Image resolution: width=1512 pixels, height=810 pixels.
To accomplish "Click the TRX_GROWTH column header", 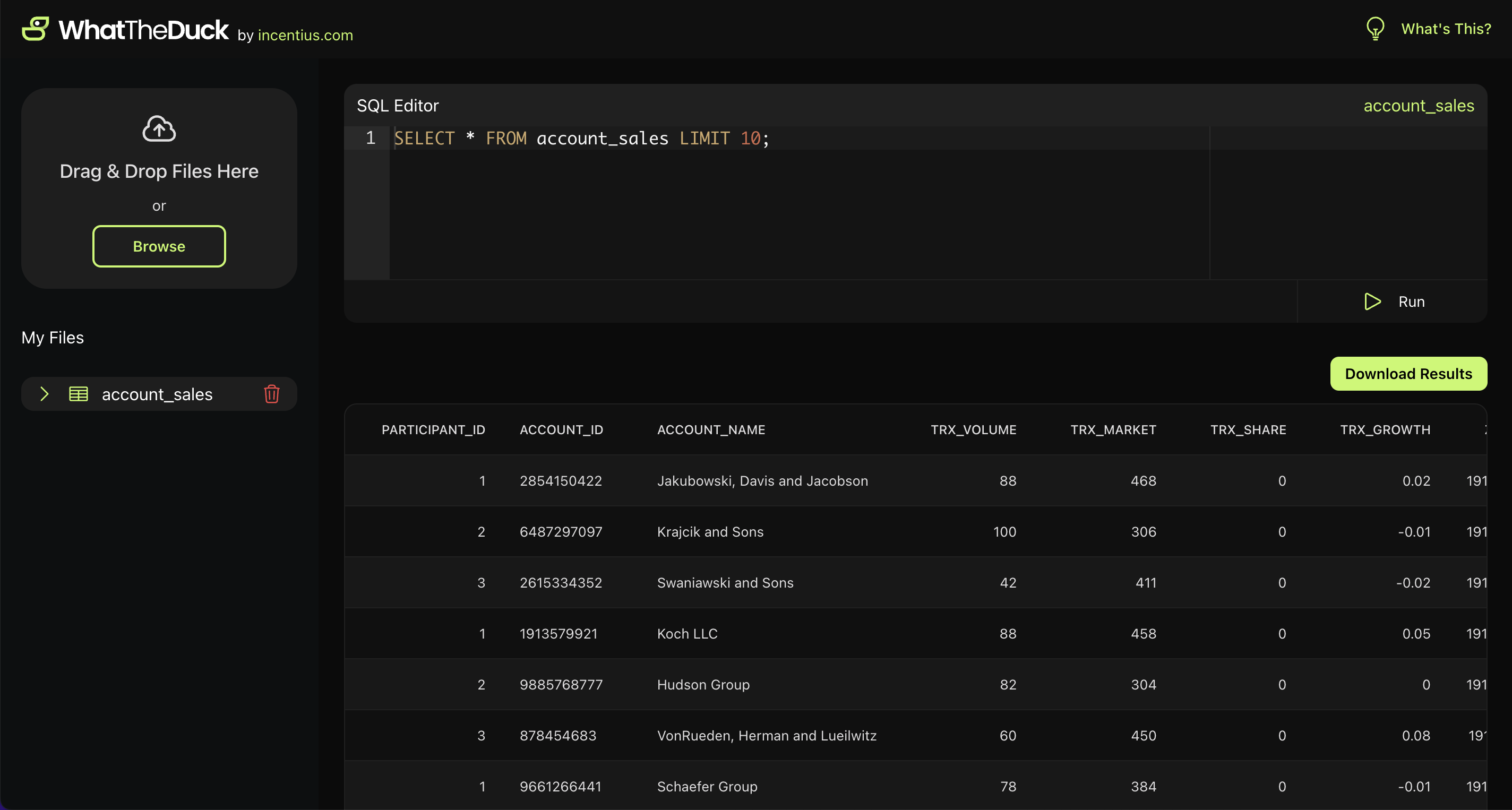I will [x=1385, y=429].
